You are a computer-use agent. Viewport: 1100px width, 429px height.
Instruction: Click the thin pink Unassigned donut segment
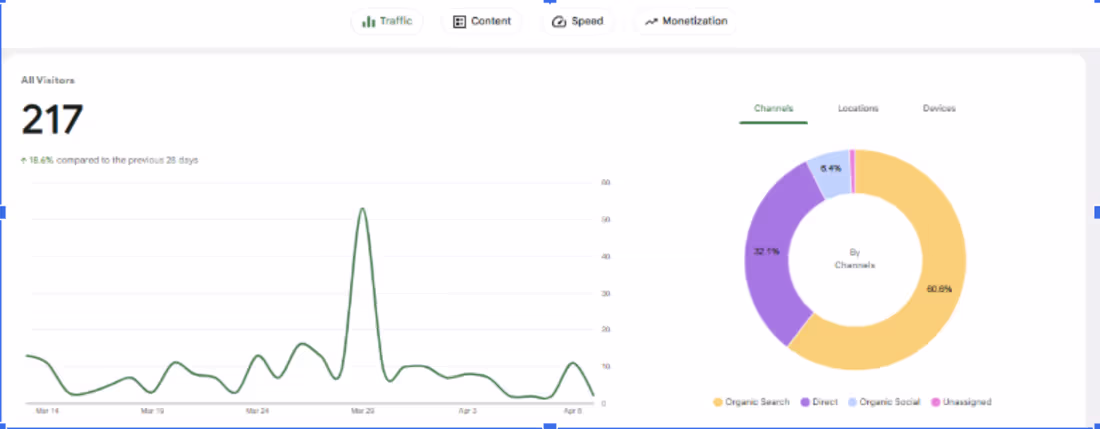[x=852, y=170]
